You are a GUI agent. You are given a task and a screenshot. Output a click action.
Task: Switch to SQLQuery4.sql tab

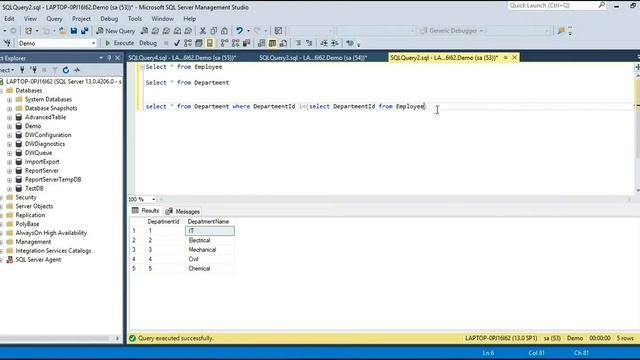click(182, 58)
